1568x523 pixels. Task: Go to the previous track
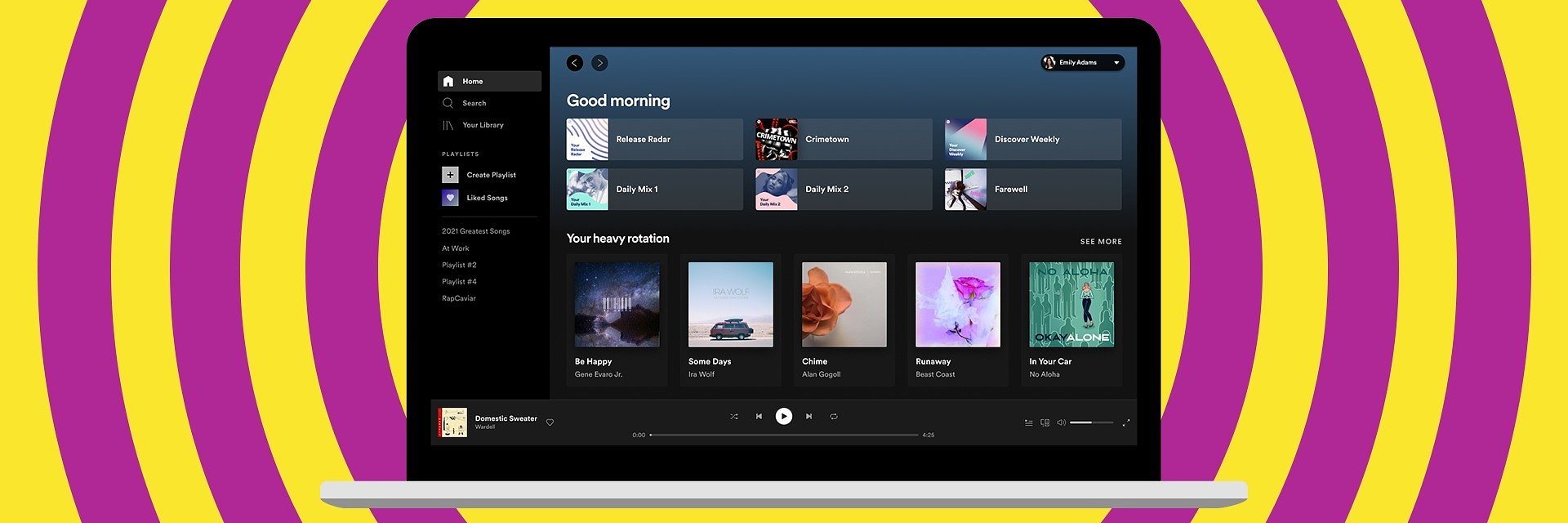tap(759, 417)
